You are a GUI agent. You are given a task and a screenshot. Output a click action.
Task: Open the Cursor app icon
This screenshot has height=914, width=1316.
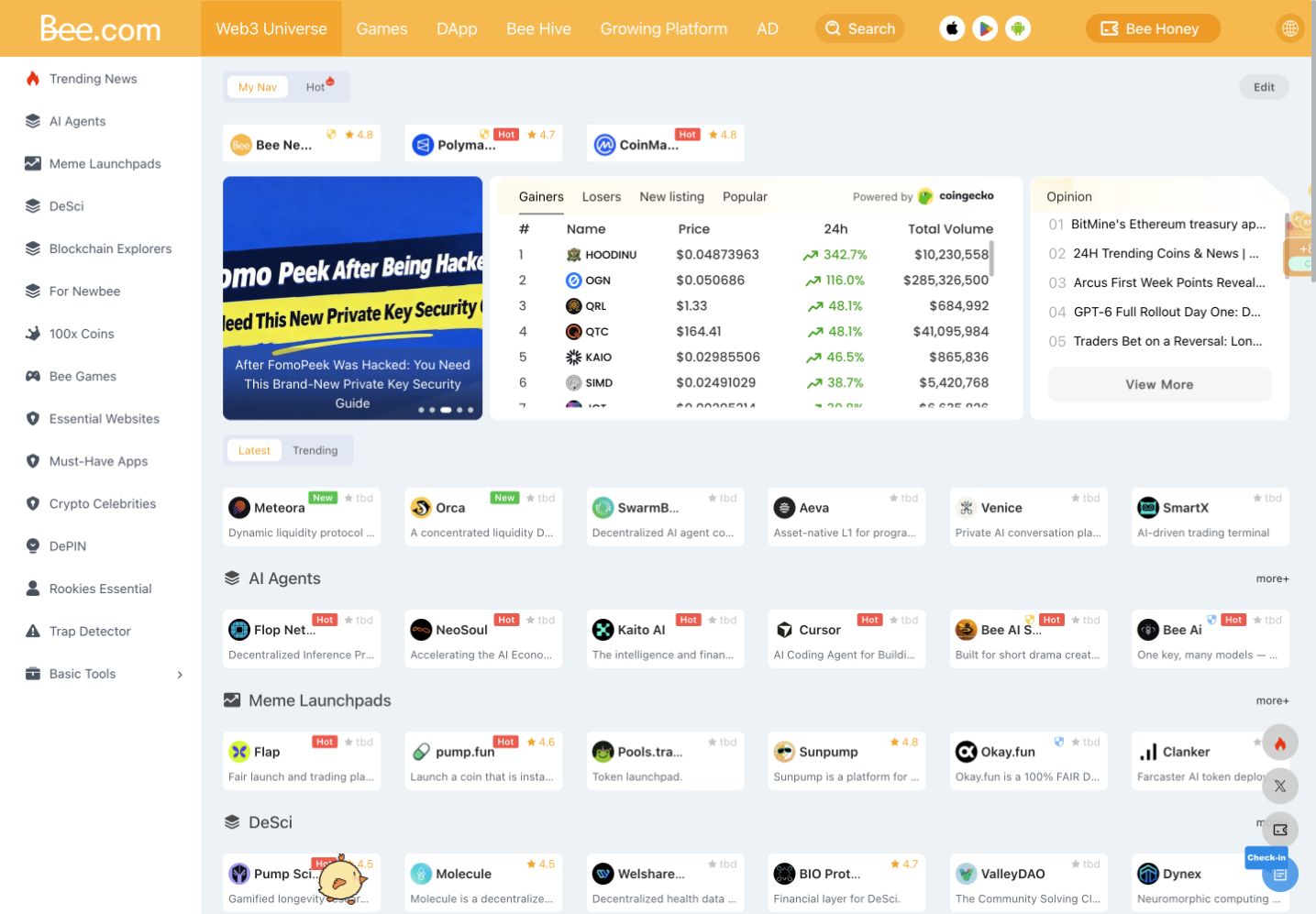pyautogui.click(x=784, y=630)
